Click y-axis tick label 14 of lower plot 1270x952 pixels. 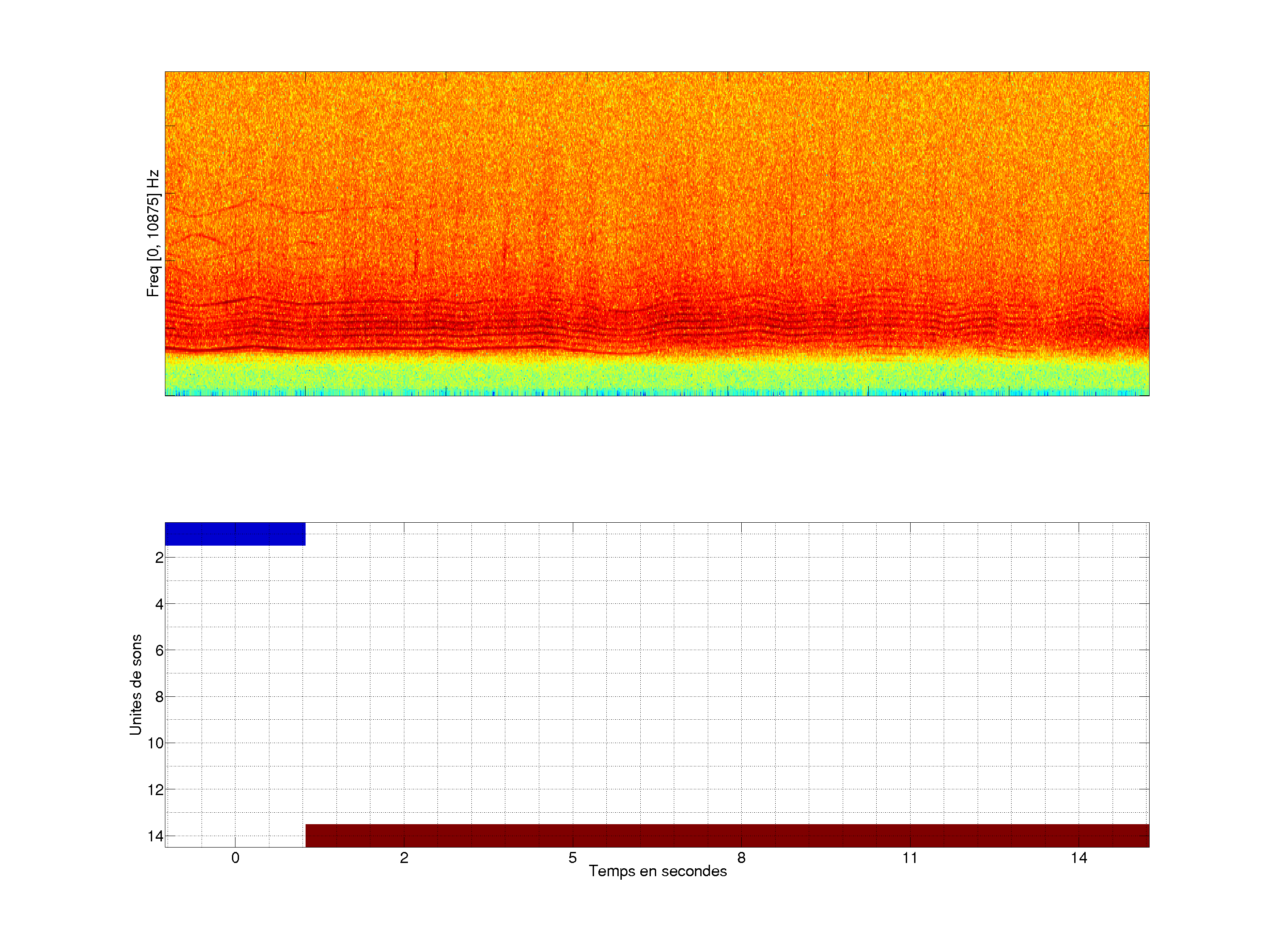(156, 837)
